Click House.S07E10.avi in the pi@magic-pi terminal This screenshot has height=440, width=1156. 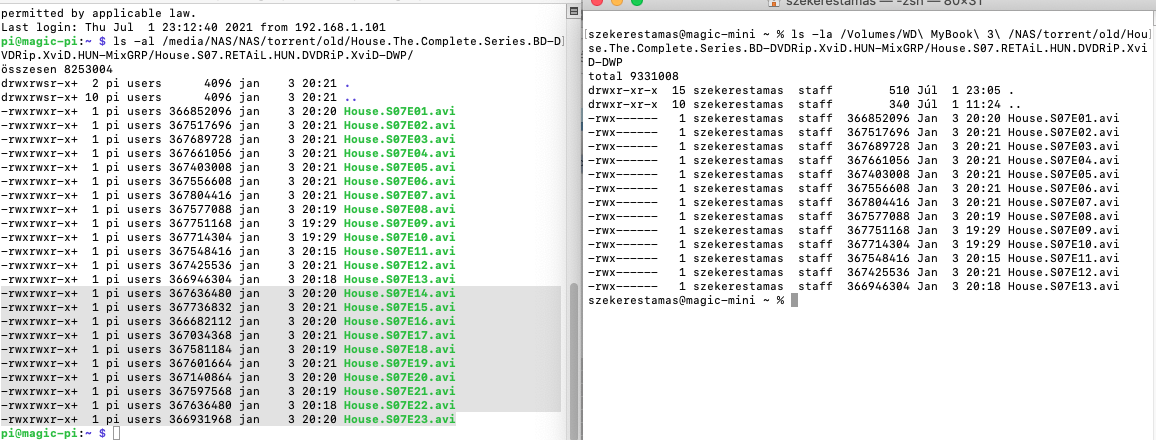coord(400,237)
